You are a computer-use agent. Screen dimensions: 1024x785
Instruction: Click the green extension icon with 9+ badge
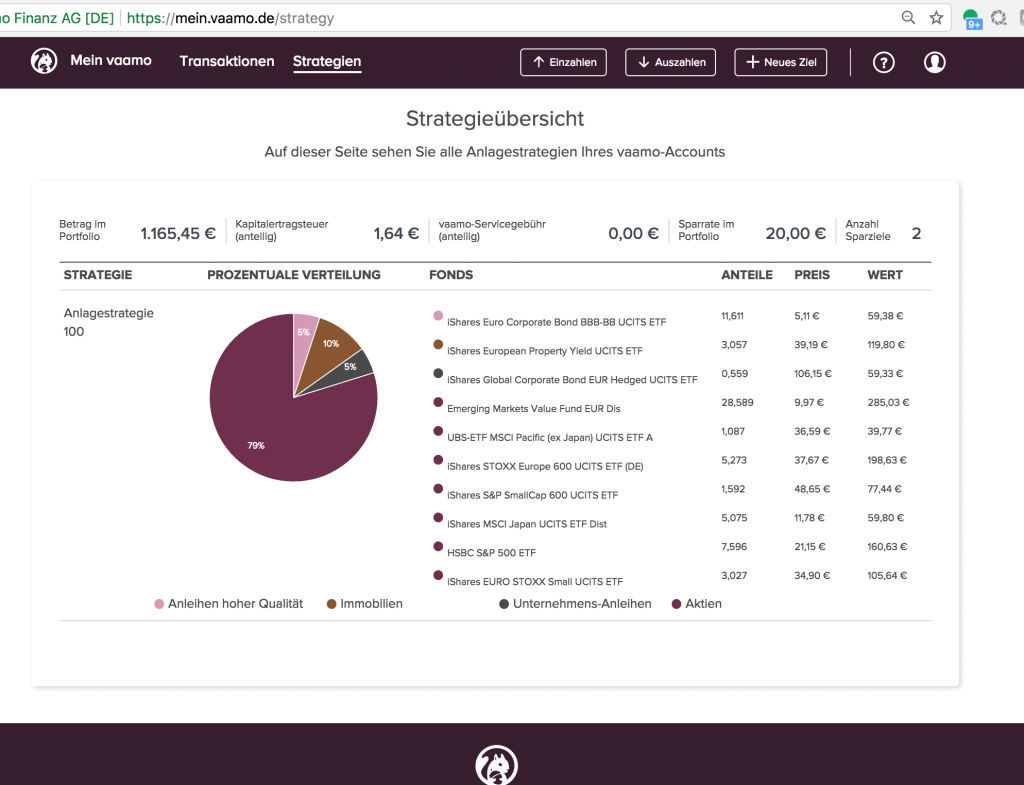point(972,19)
